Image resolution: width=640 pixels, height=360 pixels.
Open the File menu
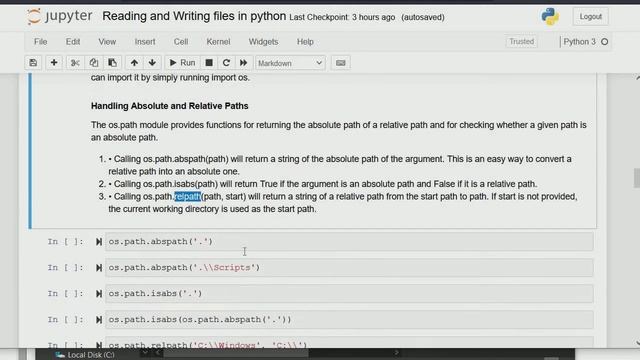[40, 42]
